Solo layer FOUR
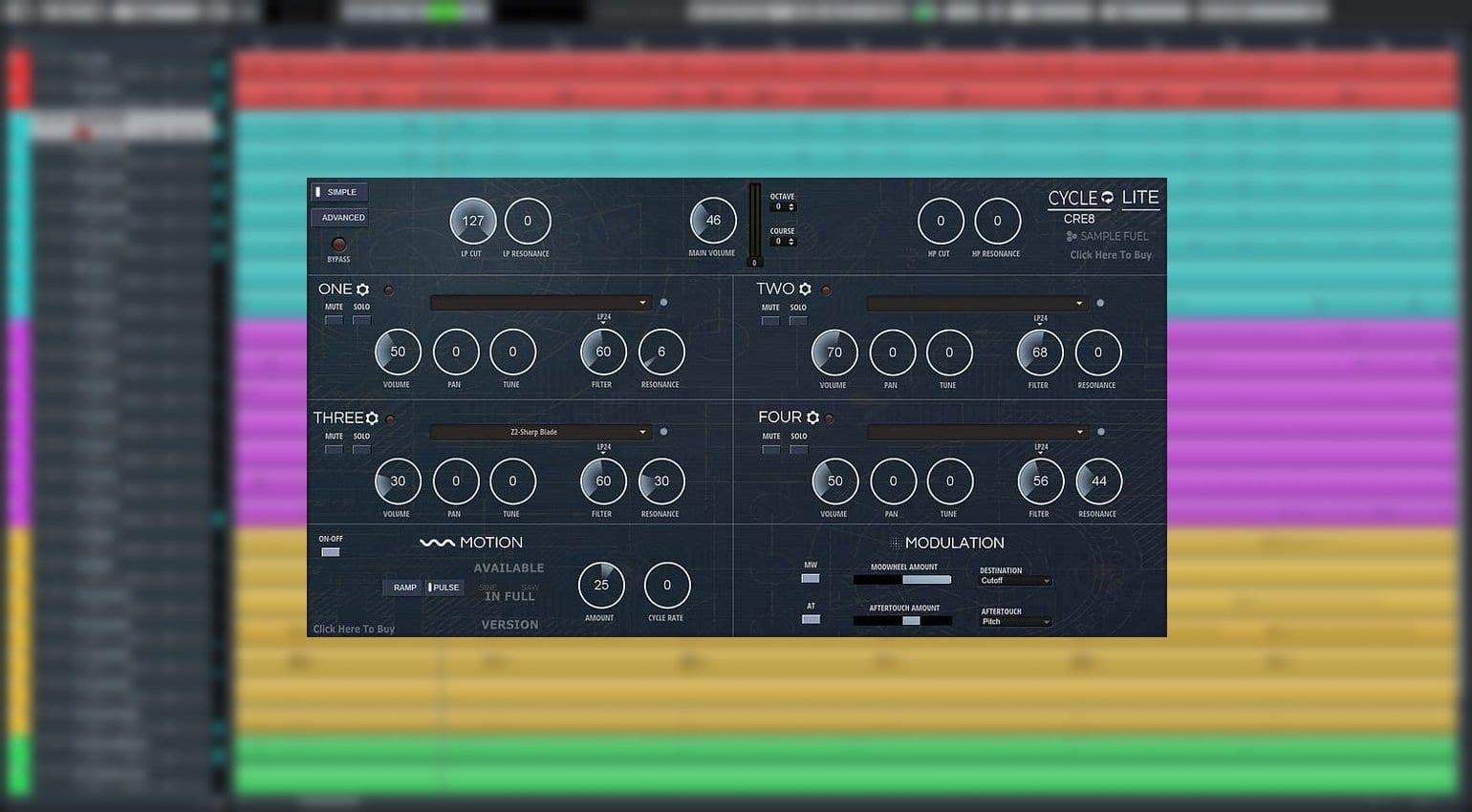 coord(799,449)
